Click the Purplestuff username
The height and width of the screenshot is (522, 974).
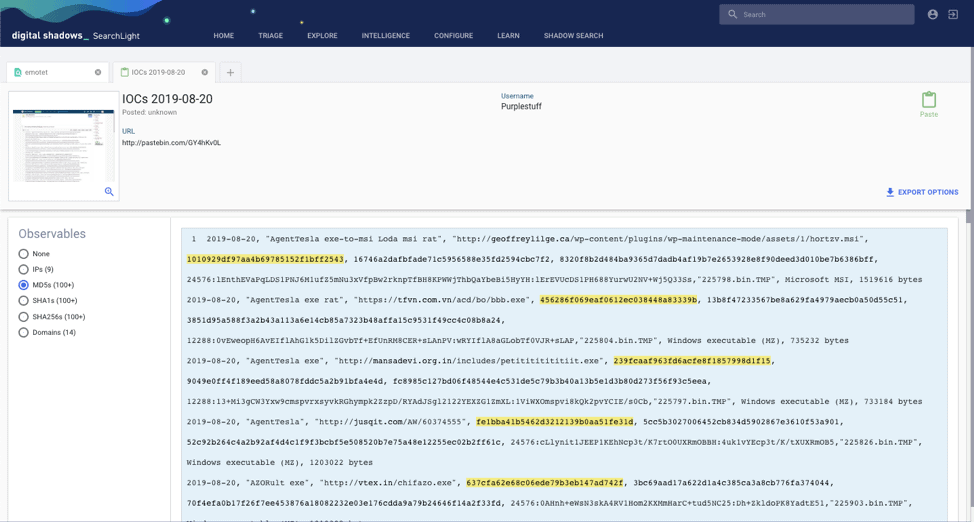(521, 106)
